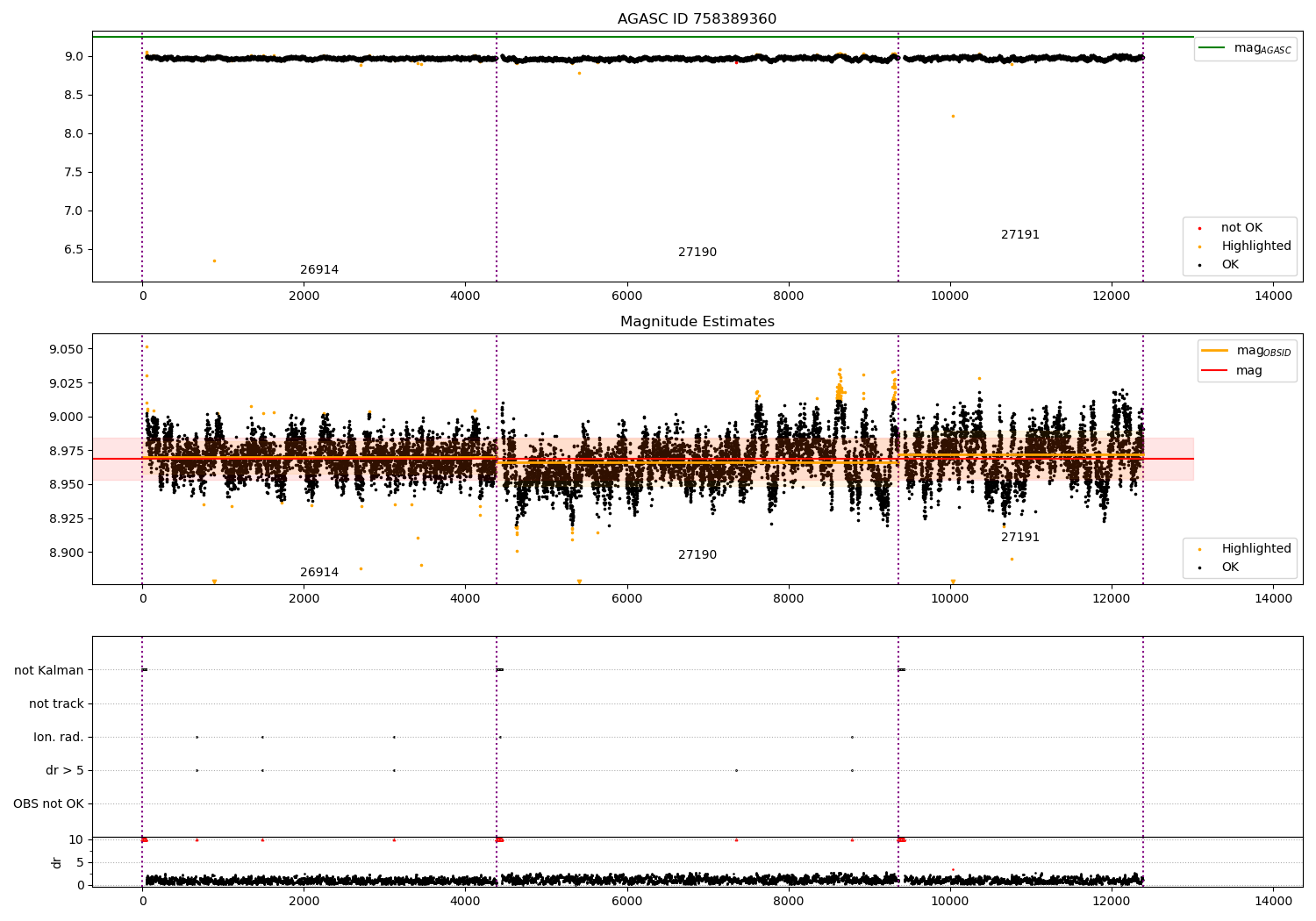Click the 7.0 y-axis tick label
This screenshot has height=921, width=1316.
click(x=74, y=211)
